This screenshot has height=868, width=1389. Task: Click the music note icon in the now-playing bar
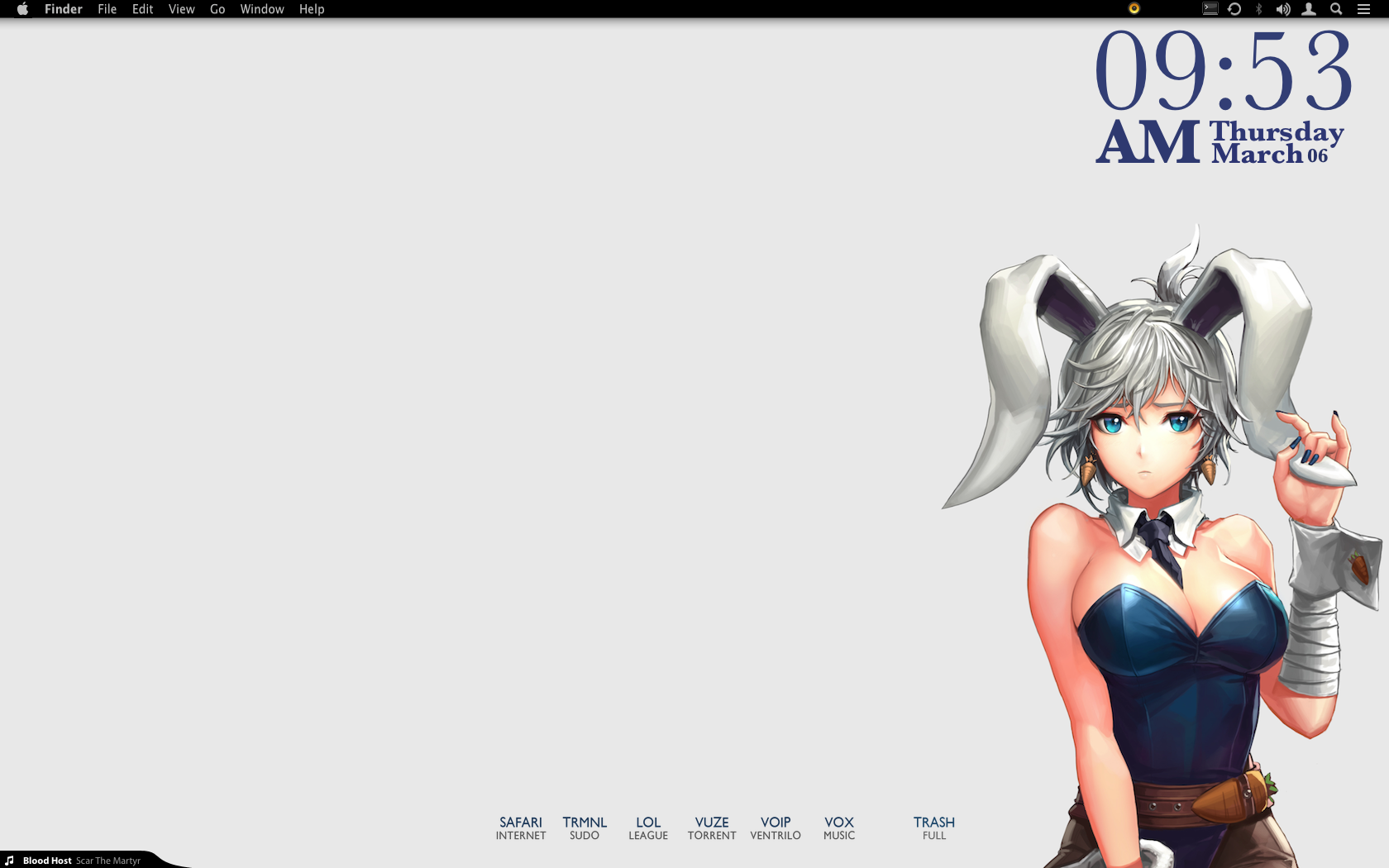pyautogui.click(x=9, y=860)
